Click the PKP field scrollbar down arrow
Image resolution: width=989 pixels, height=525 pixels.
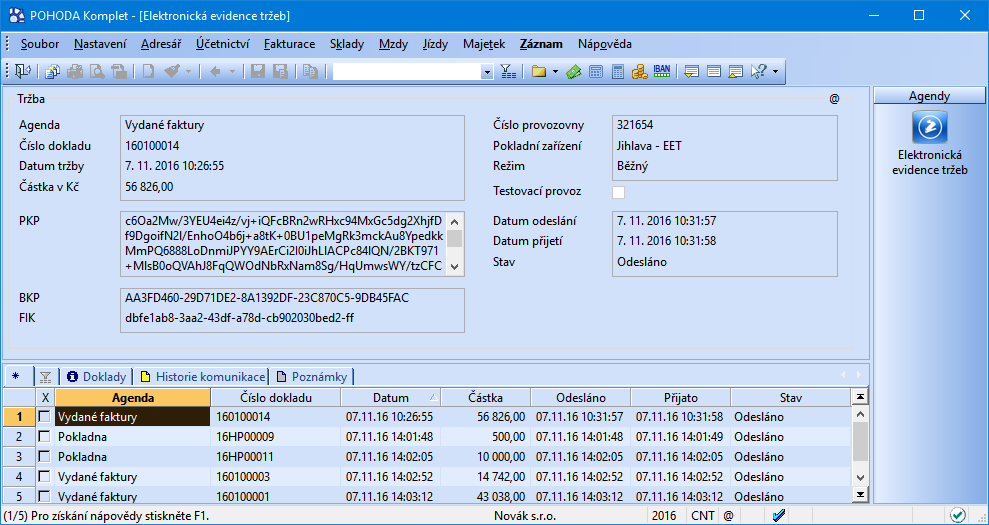tap(455, 267)
